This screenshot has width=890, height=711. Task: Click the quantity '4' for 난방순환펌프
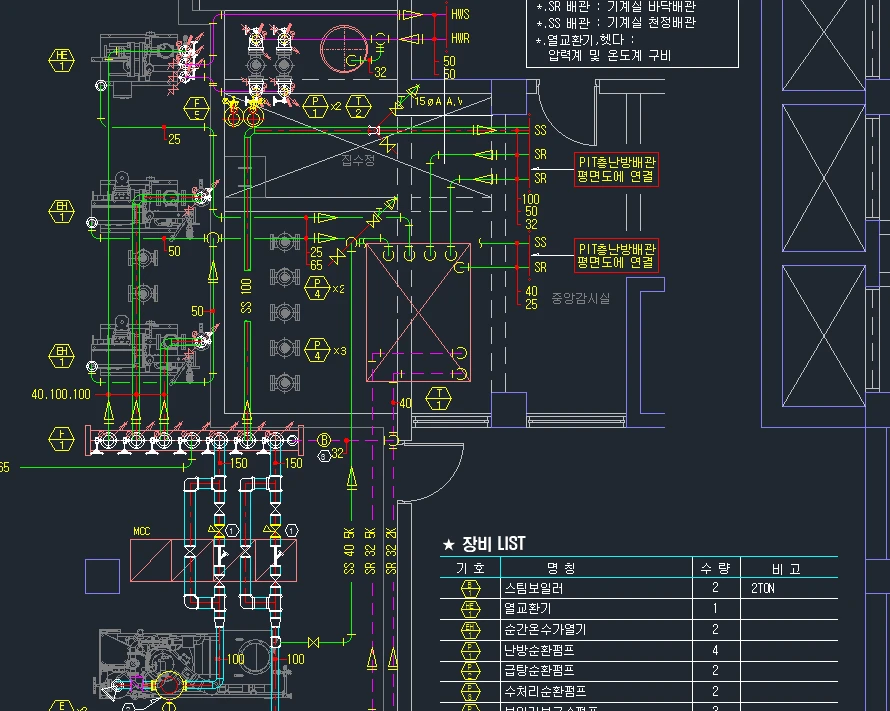[715, 650]
